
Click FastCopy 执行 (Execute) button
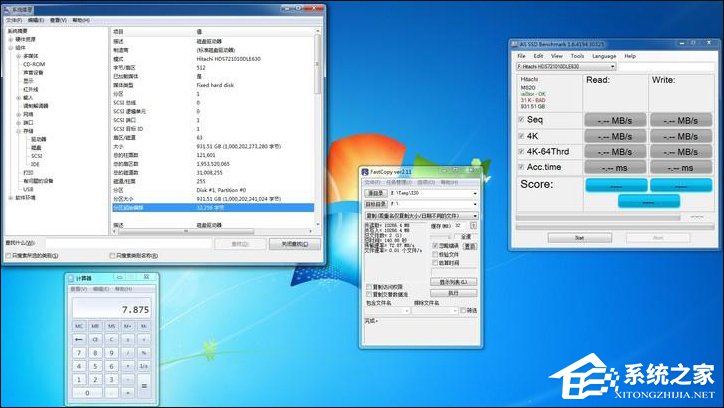[453, 293]
